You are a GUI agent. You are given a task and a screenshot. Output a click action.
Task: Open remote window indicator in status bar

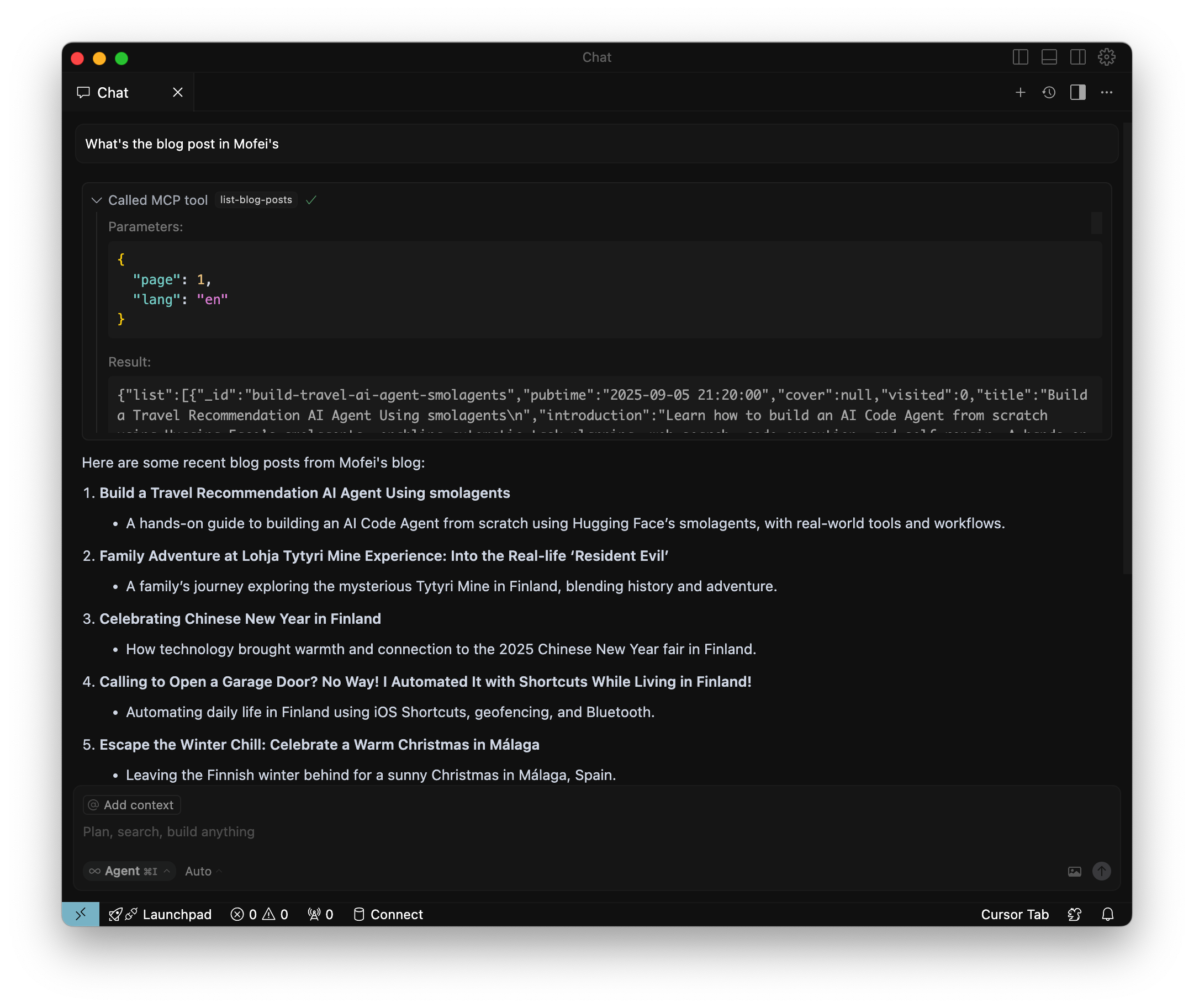[81, 914]
